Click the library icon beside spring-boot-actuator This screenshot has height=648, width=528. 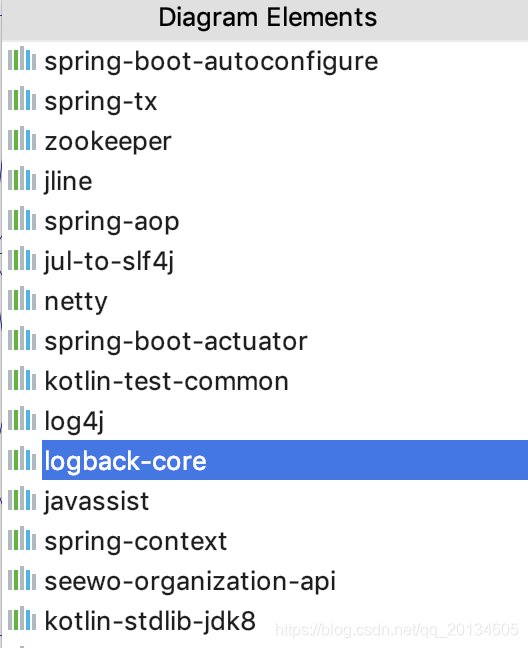click(x=22, y=339)
